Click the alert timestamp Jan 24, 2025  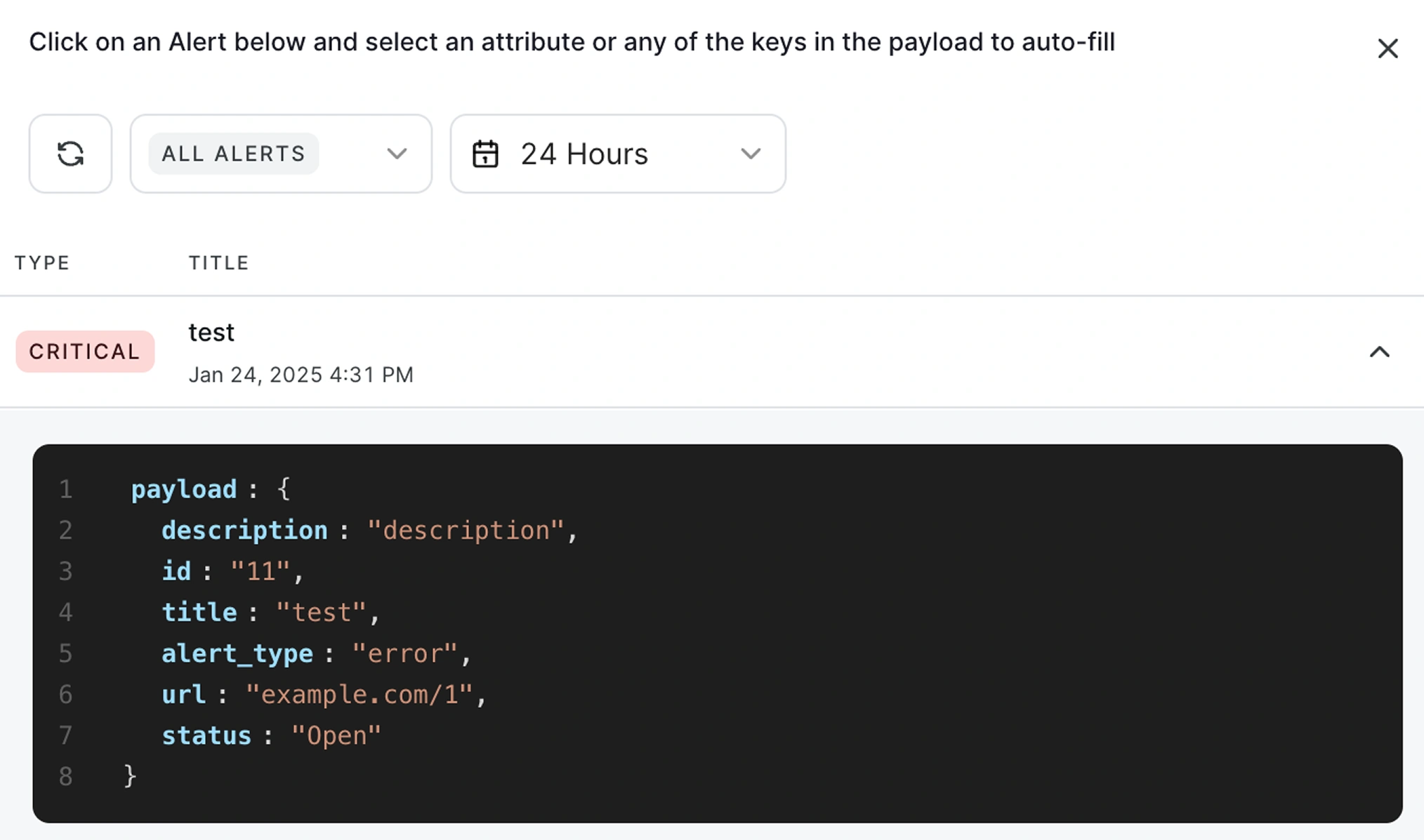pos(301,375)
